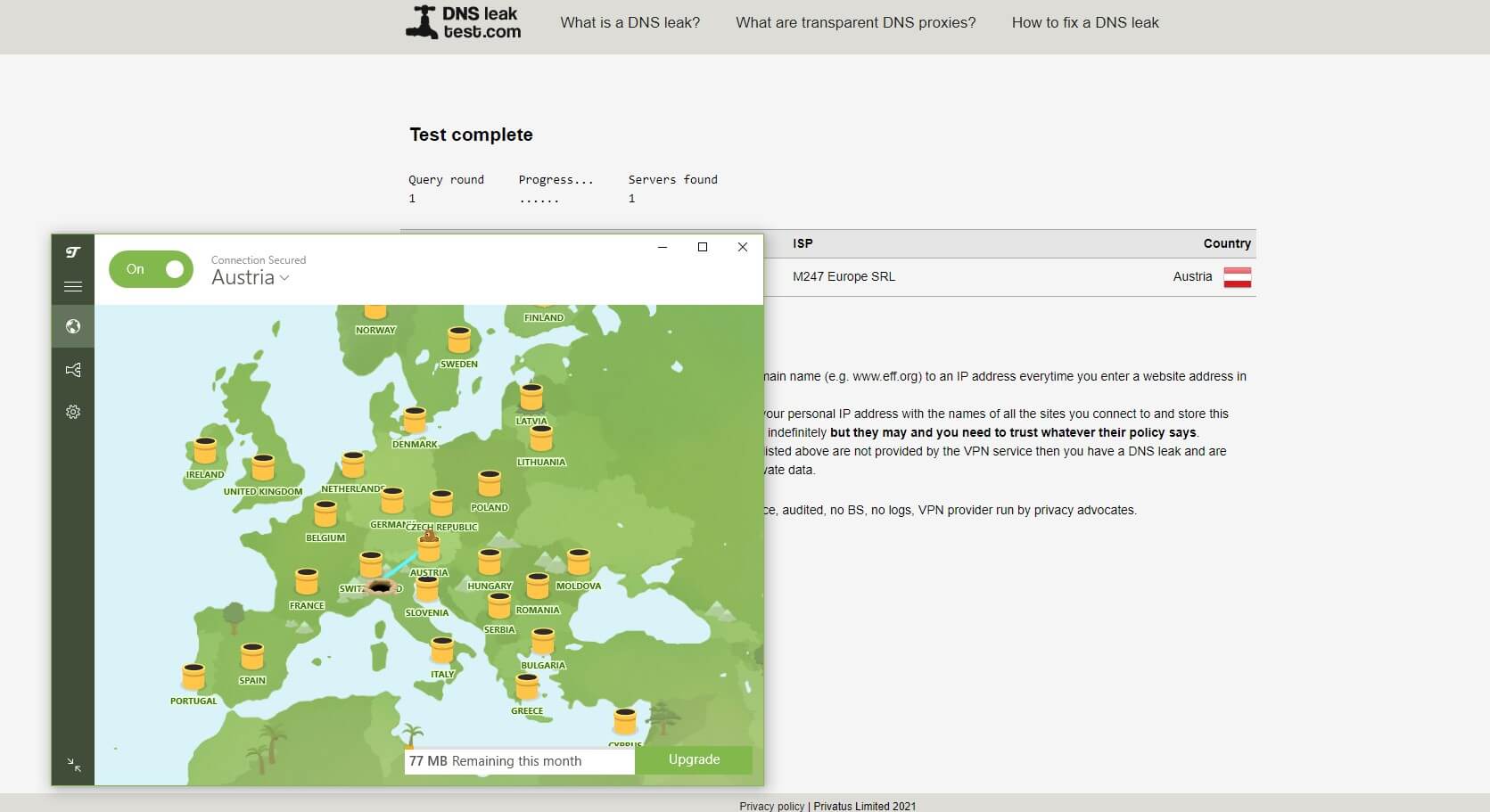Click the 'Servers found' label
1490x812 pixels.
pyautogui.click(x=672, y=179)
